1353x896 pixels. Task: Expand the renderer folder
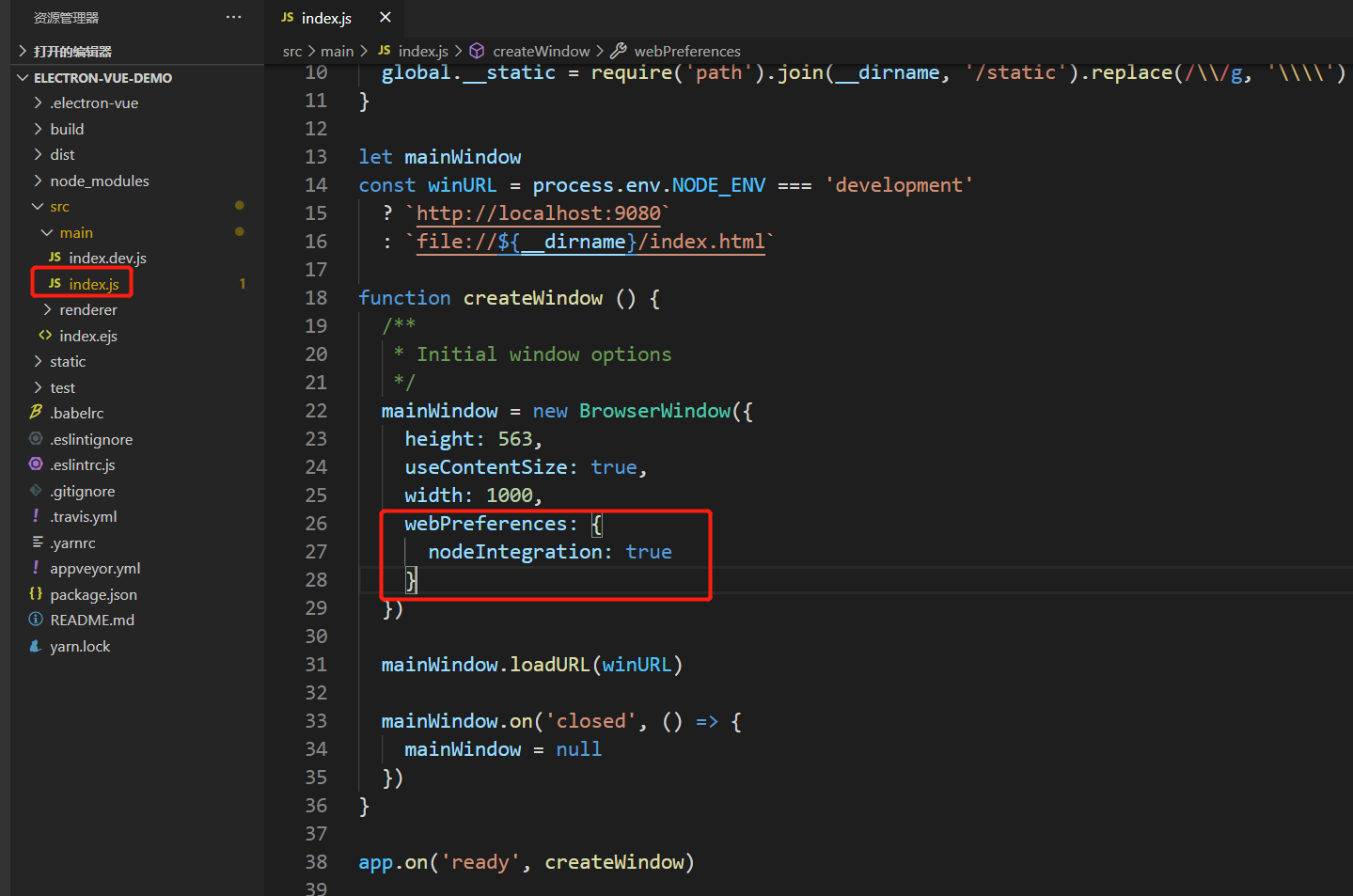(x=88, y=309)
